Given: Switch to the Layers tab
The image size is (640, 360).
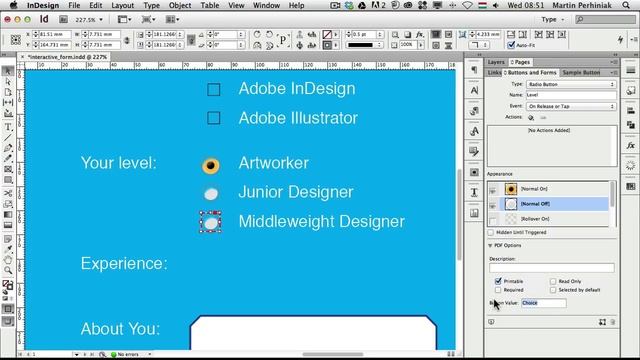Looking at the screenshot, I should pos(496,62).
